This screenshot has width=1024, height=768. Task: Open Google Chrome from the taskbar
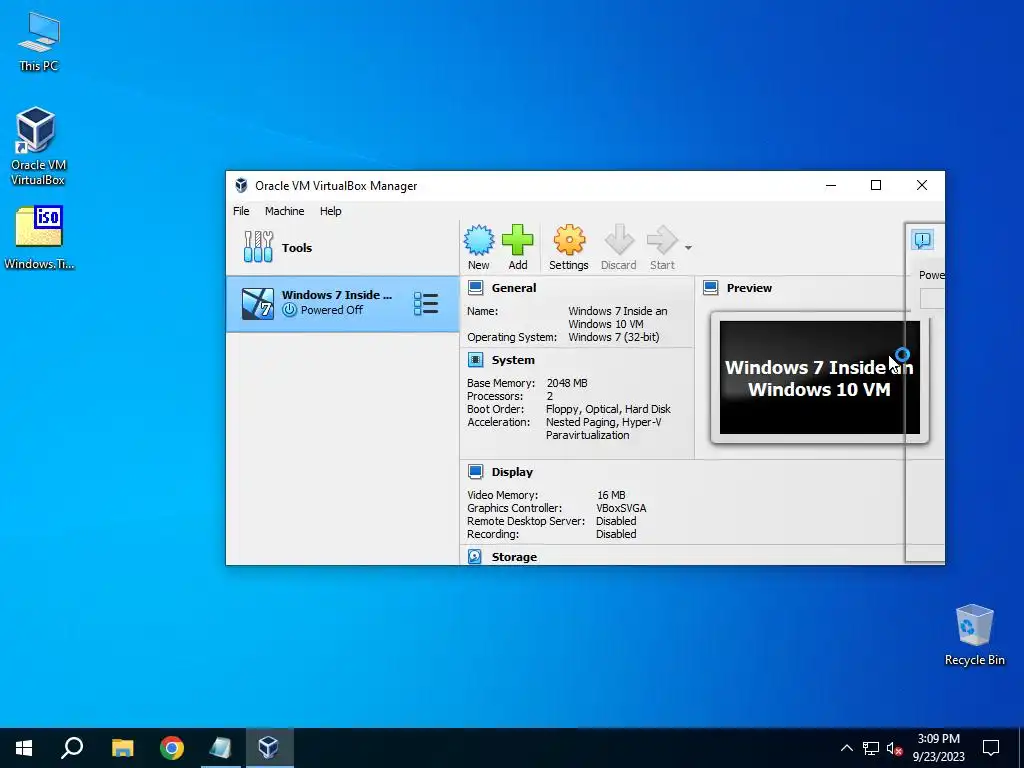coord(172,748)
